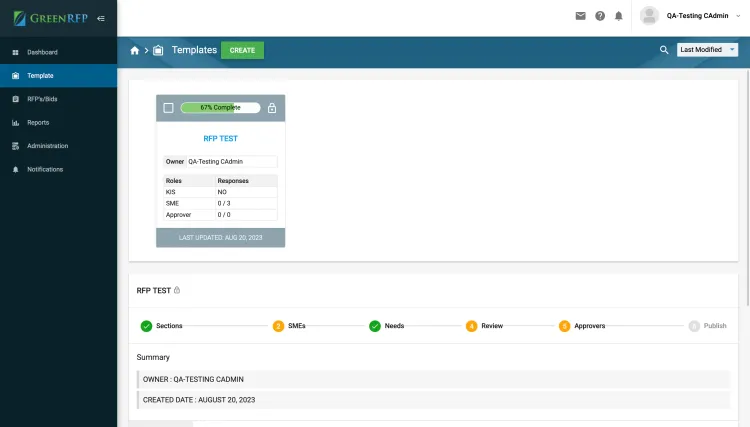Open the QA-Testing CAdmin account dropdown arrow

[738, 16]
